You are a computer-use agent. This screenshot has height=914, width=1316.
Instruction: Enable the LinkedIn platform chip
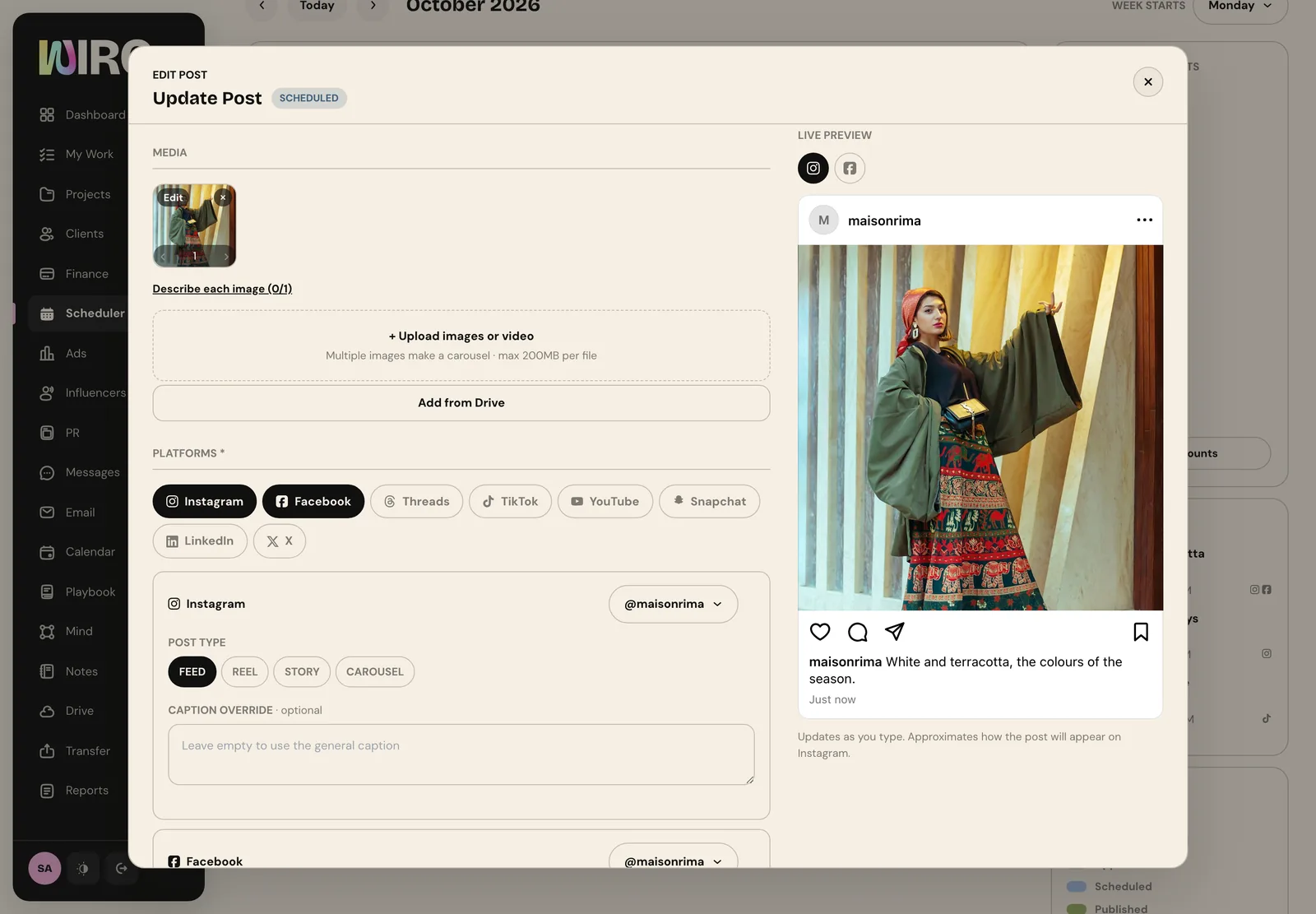(200, 541)
